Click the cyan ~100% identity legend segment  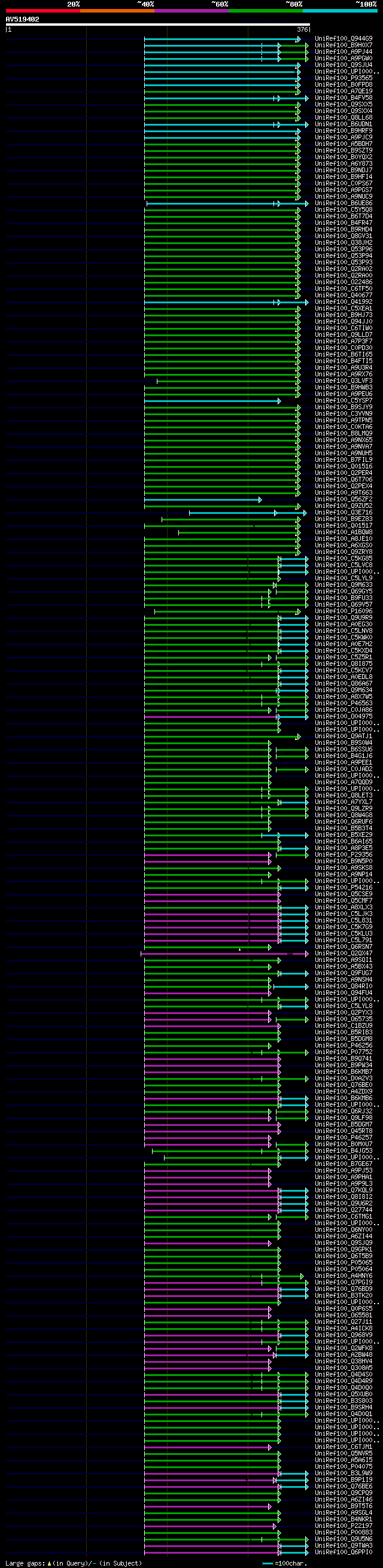[340, 11]
